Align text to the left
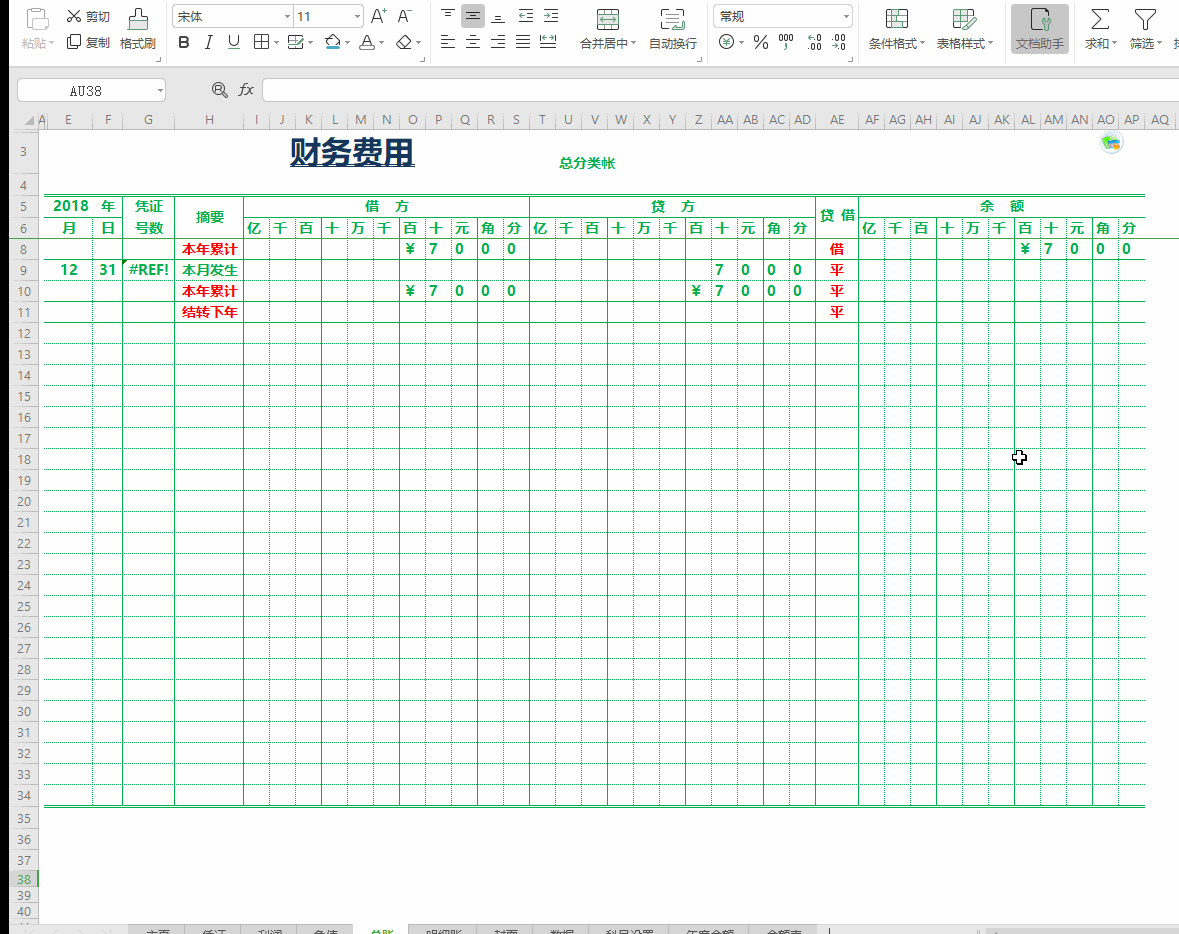Image resolution: width=1179 pixels, height=934 pixels. pos(447,42)
